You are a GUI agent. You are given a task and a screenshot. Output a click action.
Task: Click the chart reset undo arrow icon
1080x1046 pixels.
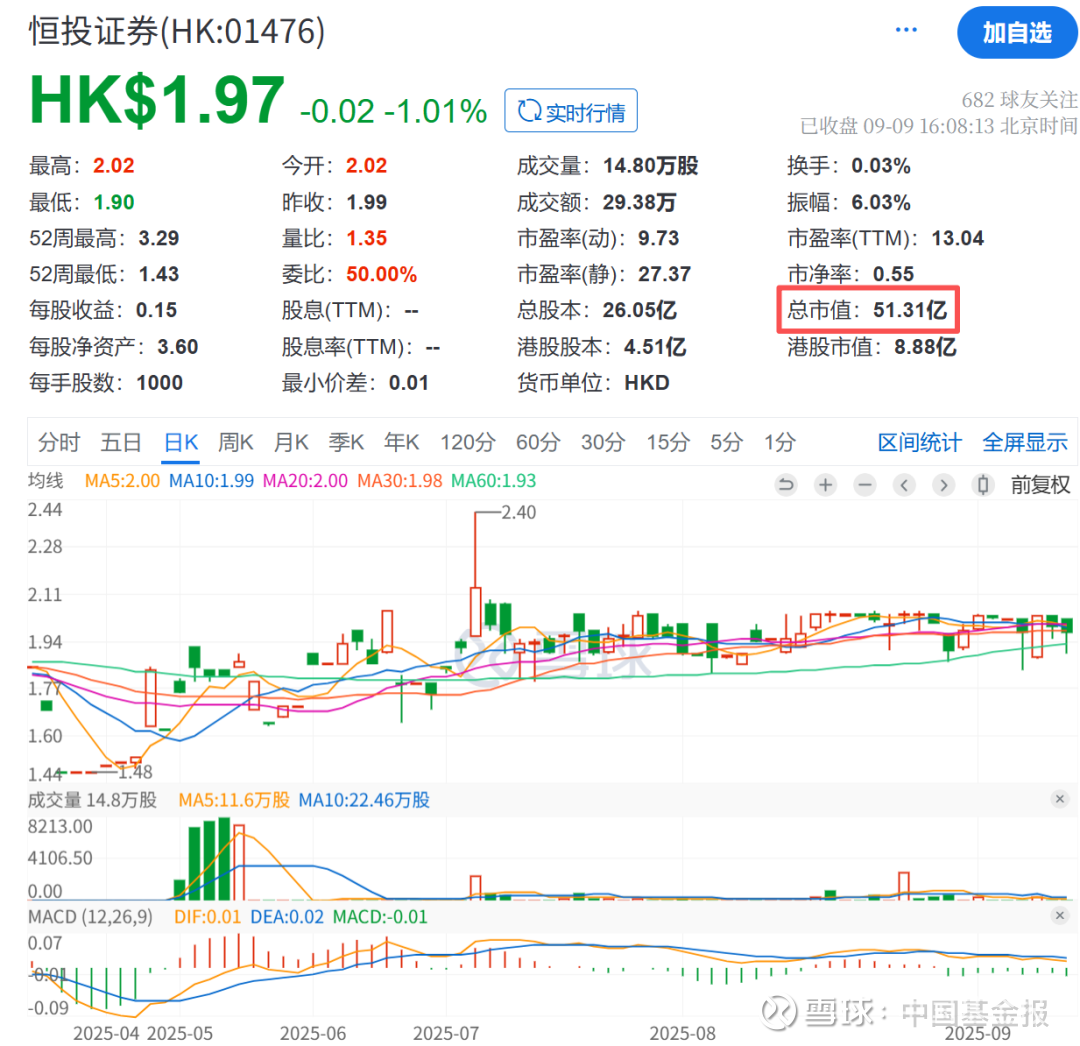pos(785,485)
